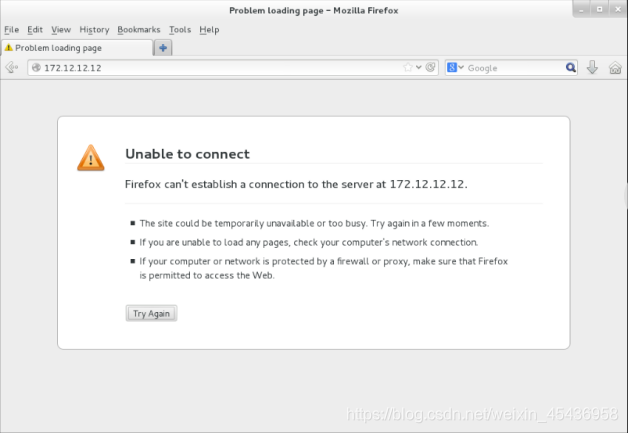Click the back navigation arrow
Viewport: 628px width, 433px height.
(11, 67)
